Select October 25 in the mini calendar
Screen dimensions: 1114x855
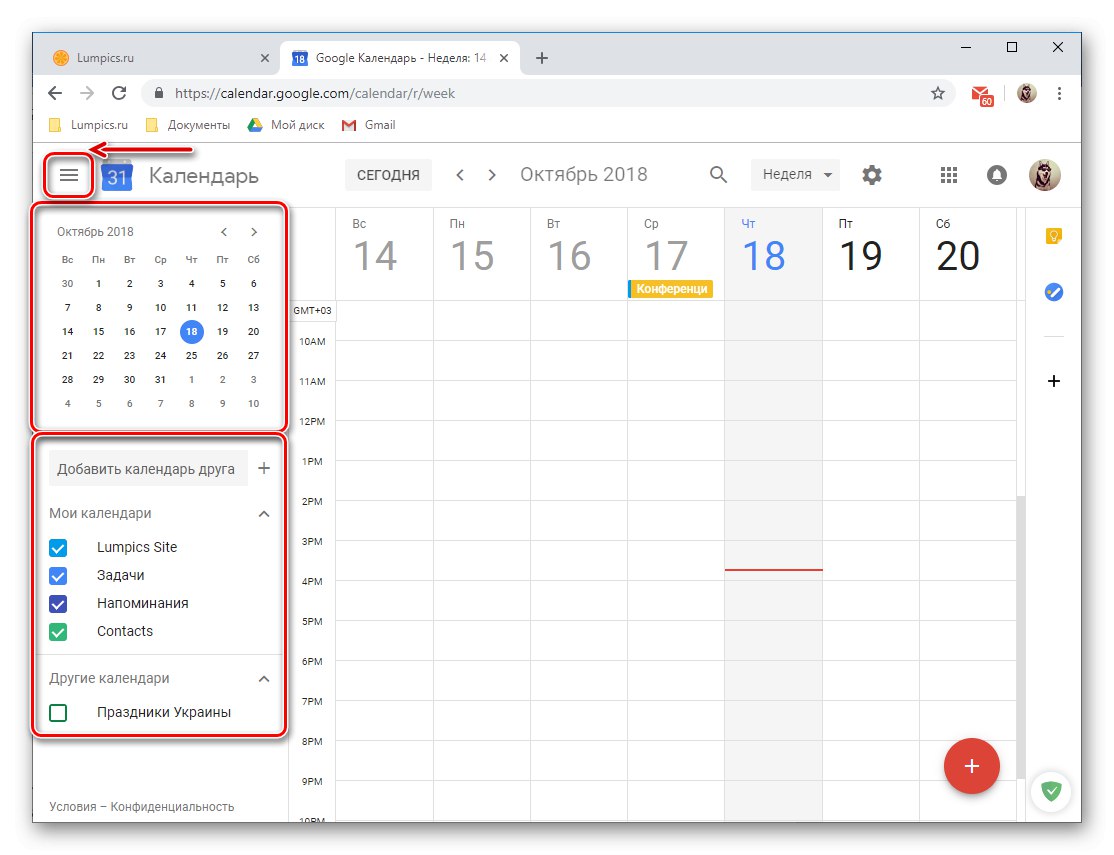tap(191, 355)
